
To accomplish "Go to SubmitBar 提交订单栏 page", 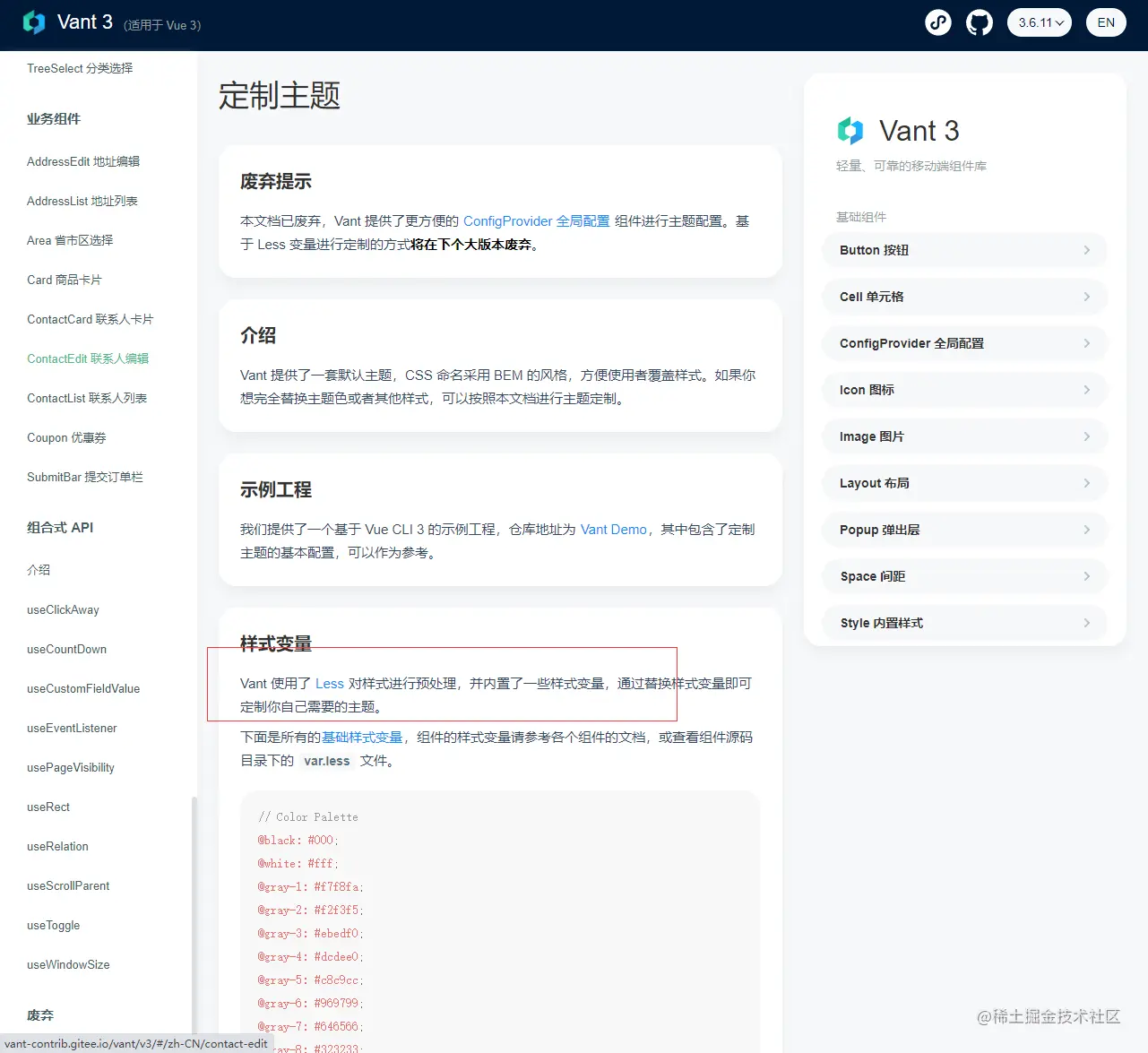I will [85, 477].
